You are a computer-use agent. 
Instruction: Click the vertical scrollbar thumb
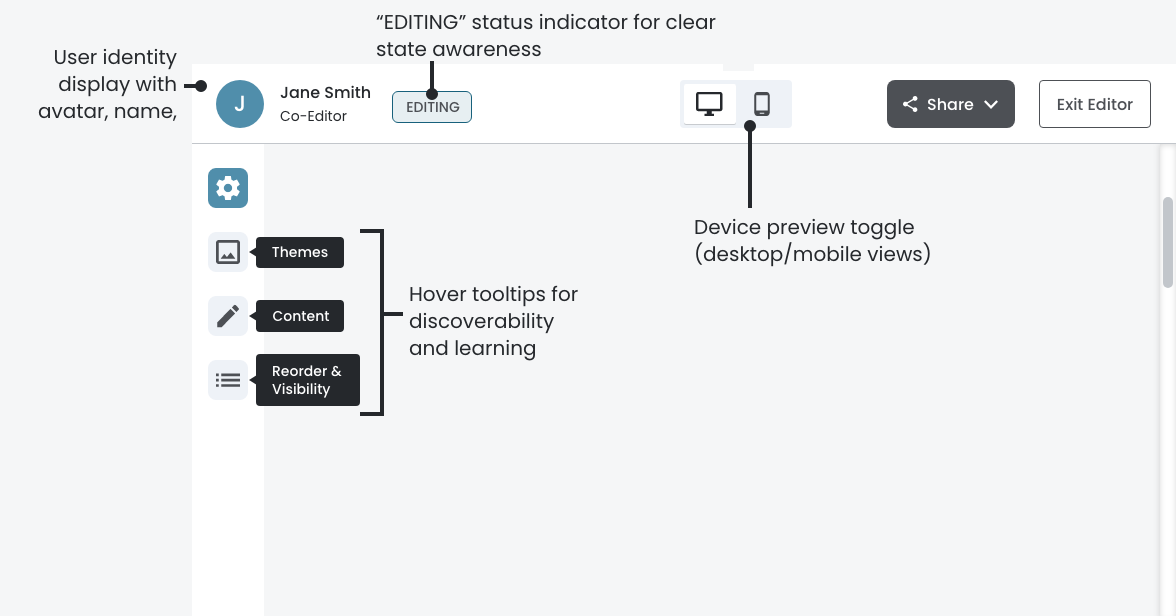[x=1167, y=242]
